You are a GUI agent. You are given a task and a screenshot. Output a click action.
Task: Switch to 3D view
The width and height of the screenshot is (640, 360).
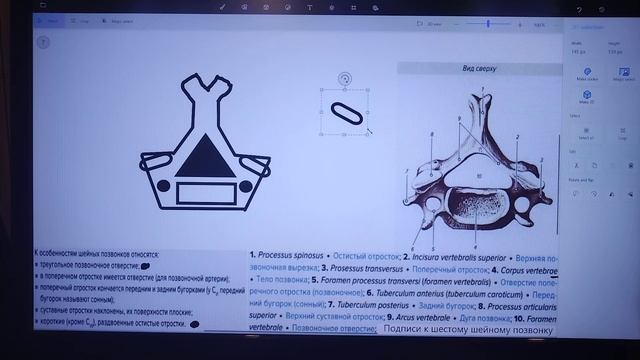(429, 24)
